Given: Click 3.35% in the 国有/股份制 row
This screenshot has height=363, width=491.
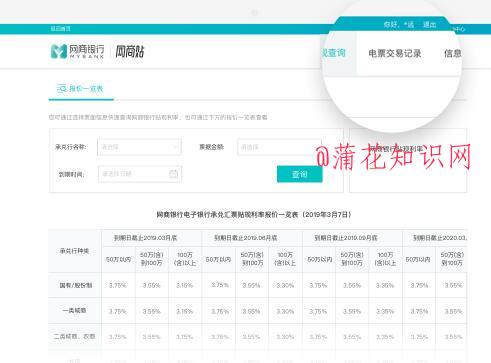Looking at the screenshot, I should pyautogui.click(x=385, y=285).
